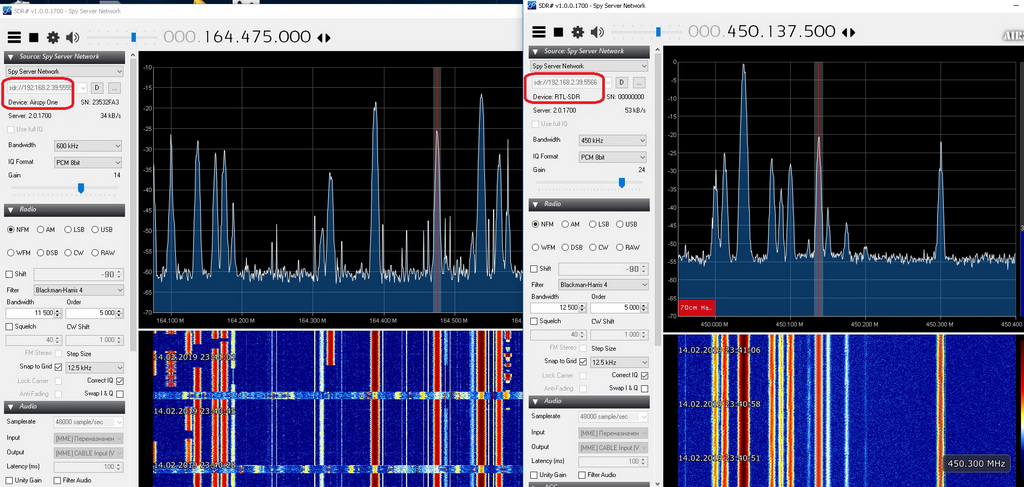Click bandwidth field showing 11 500, left window

point(33,313)
